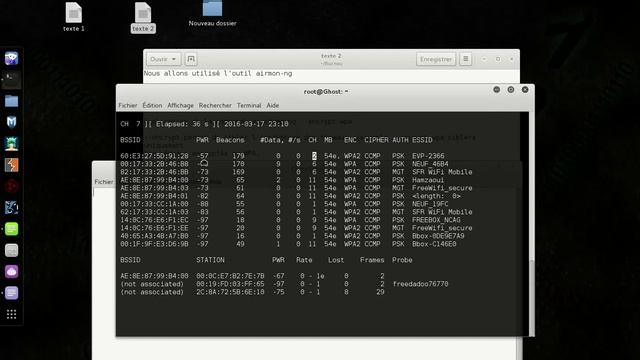
Task: Click texte 2 editor window title
Action: [x=331, y=56]
